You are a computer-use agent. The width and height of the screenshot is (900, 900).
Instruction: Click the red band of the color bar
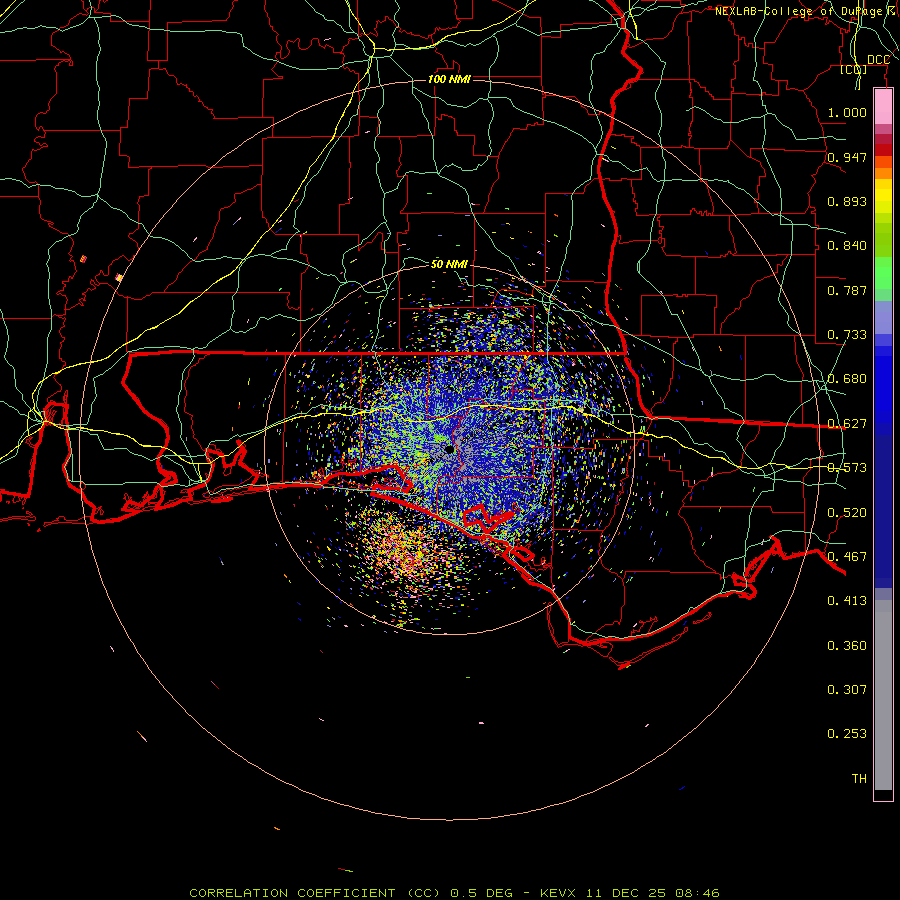pyautogui.click(x=883, y=150)
